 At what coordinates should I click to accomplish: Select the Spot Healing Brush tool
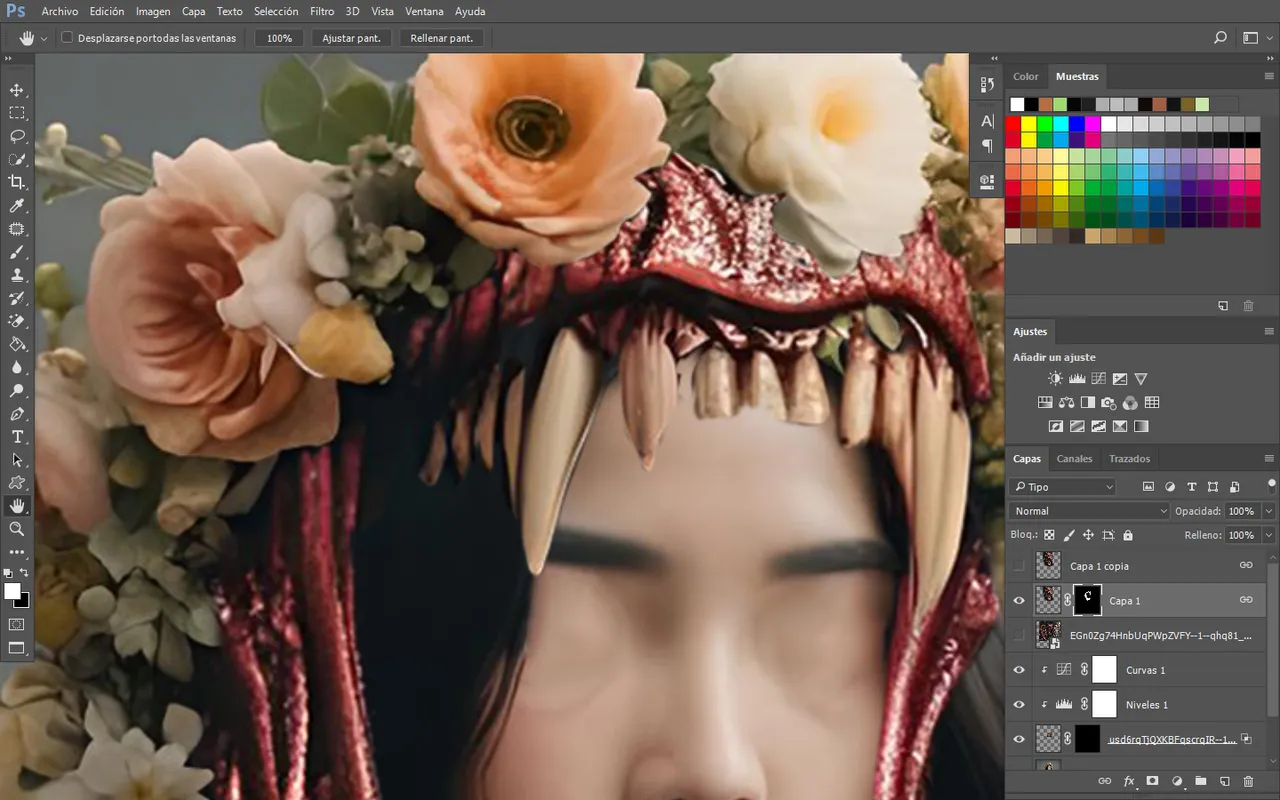click(17, 229)
